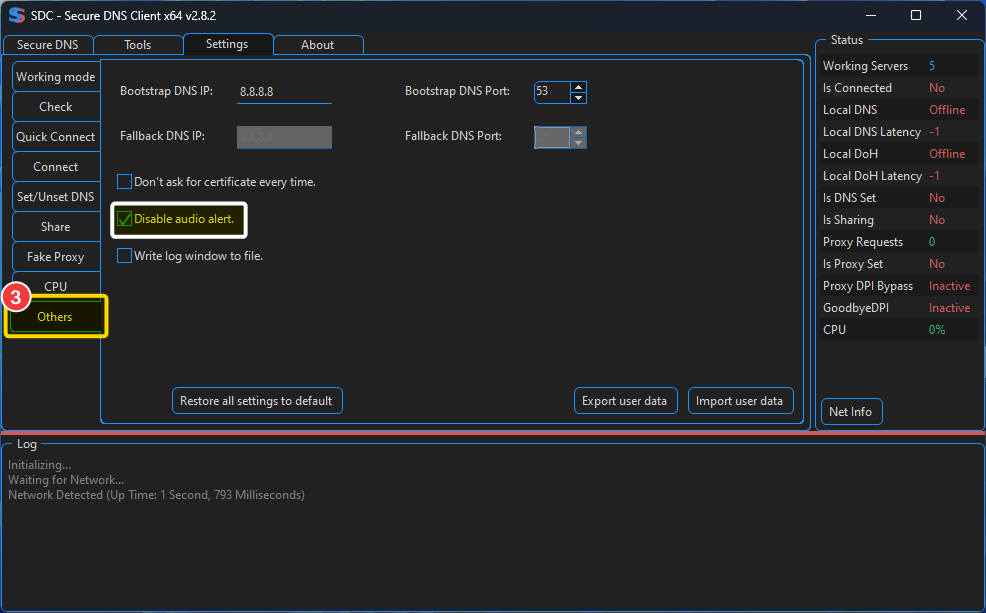Image resolution: width=986 pixels, height=613 pixels.
Task: Switch to the Secure DNS tab
Action: click(x=48, y=45)
